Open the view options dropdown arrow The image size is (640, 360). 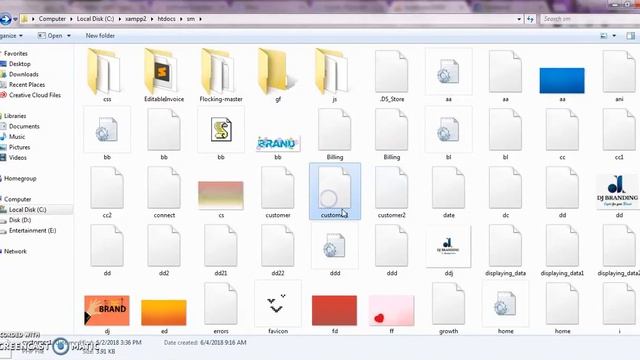[x=614, y=36]
